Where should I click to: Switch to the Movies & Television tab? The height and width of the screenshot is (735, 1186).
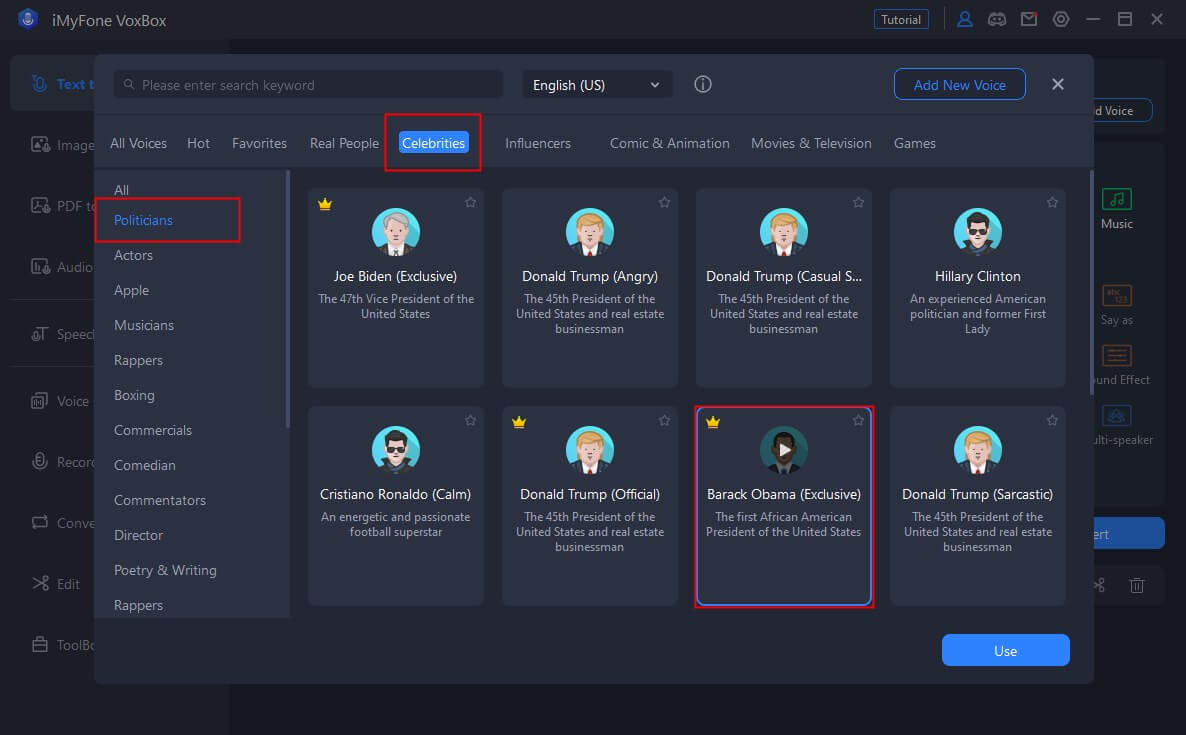pos(811,143)
